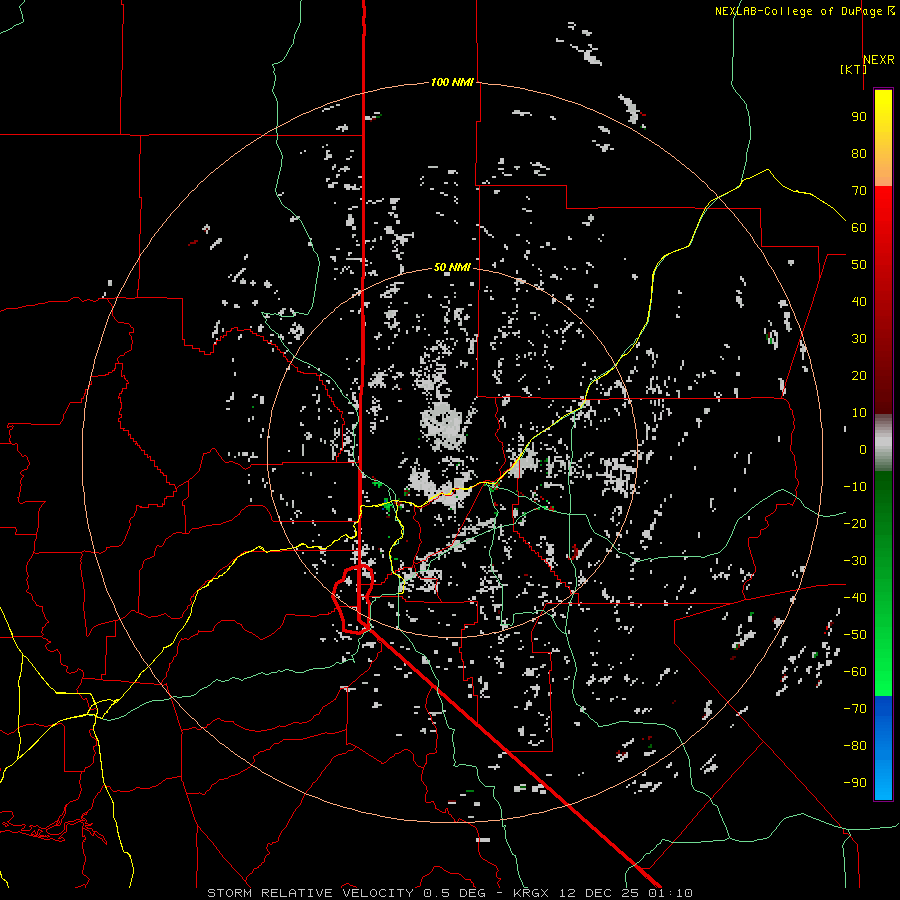Click the NEXR label above the scale
900x900 pixels.
click(x=879, y=60)
